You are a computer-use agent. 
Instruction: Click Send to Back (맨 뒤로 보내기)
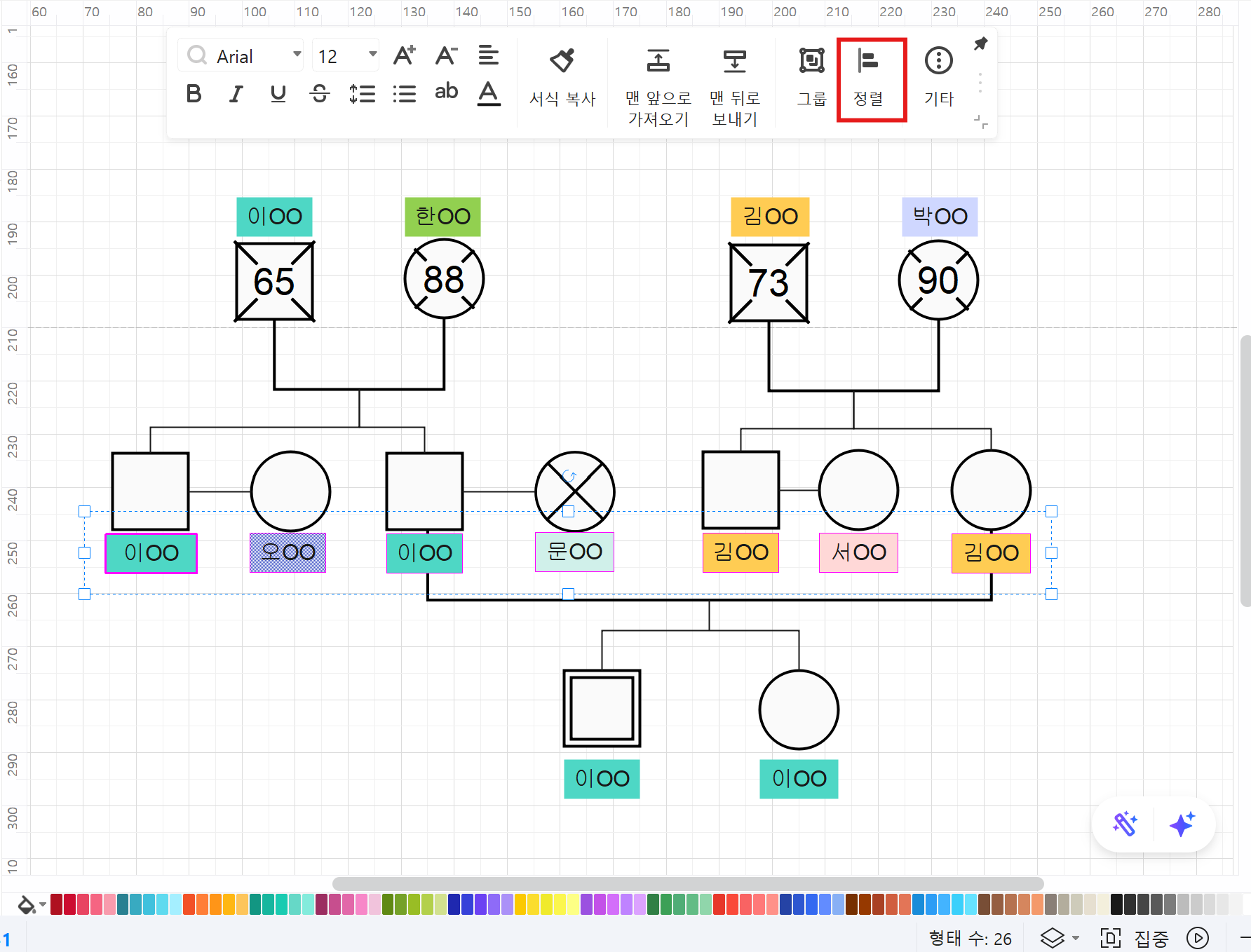coord(734,62)
